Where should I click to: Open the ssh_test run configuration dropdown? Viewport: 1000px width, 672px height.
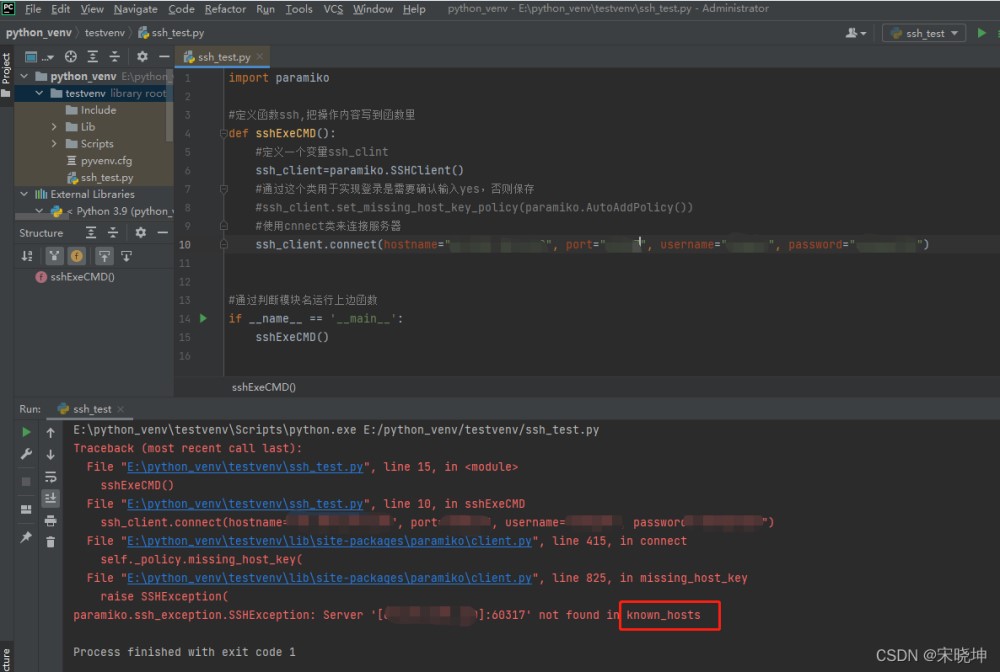[x=924, y=33]
